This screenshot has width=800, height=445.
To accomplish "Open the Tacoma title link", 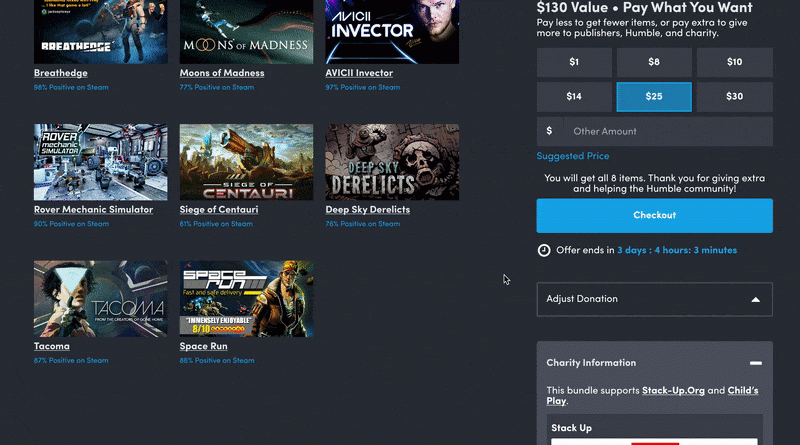I will coord(52,346).
